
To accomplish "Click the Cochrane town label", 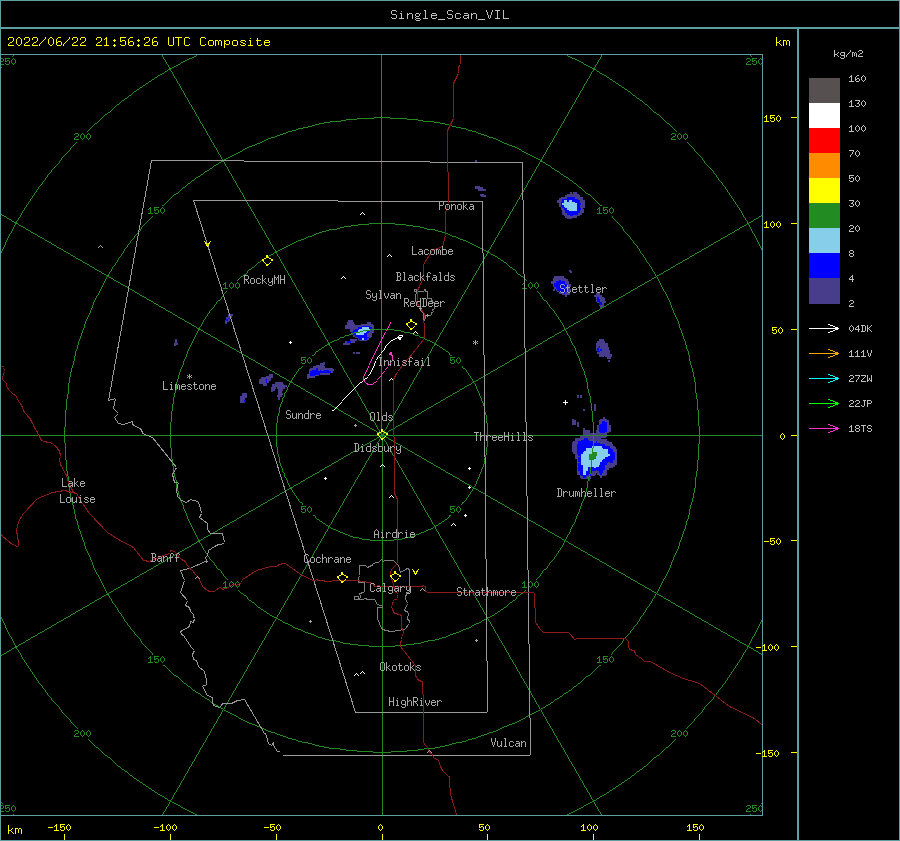I will point(327,559).
